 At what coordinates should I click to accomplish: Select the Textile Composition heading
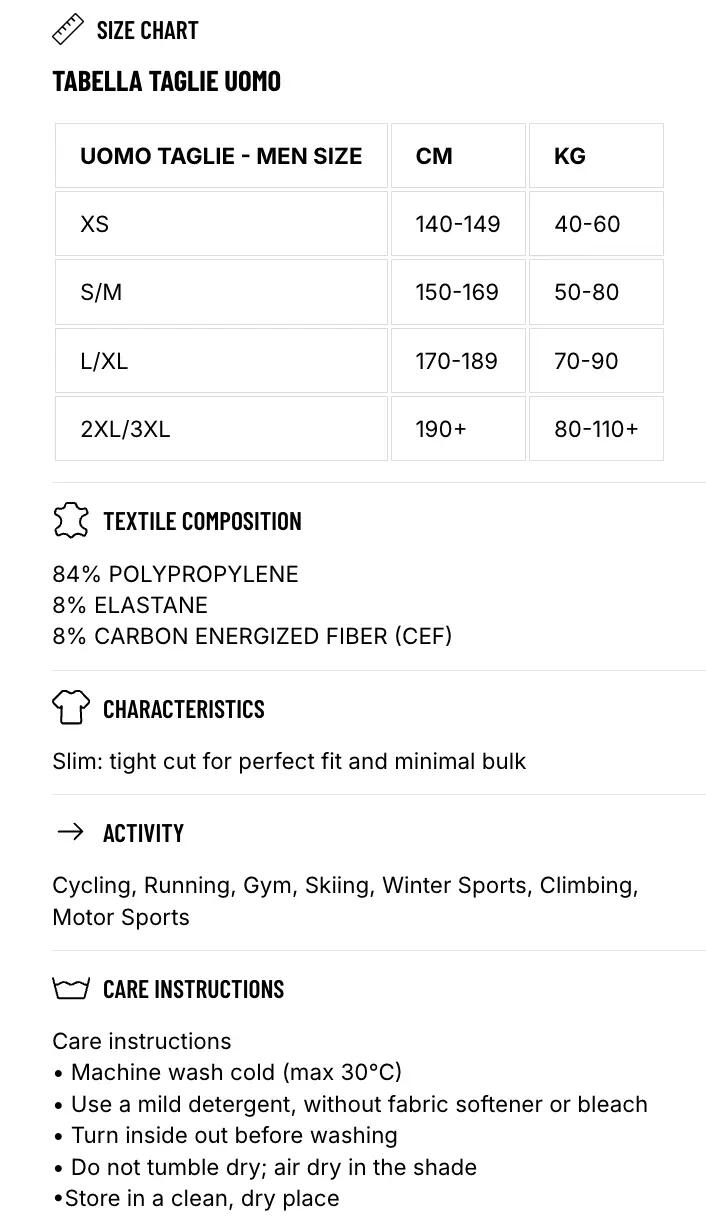(202, 521)
